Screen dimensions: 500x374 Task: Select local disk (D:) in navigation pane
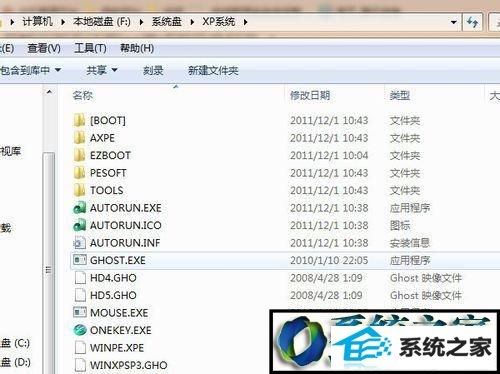coord(15,362)
